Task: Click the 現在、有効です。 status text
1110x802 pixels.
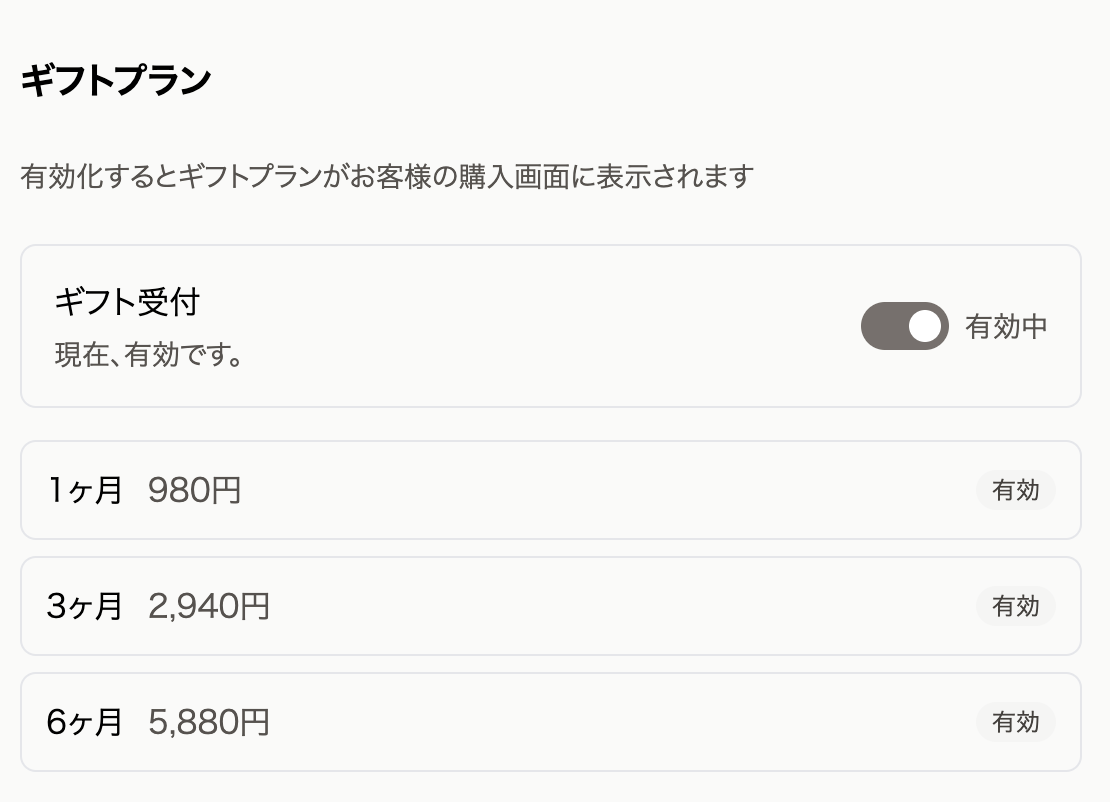Action: click(149, 355)
